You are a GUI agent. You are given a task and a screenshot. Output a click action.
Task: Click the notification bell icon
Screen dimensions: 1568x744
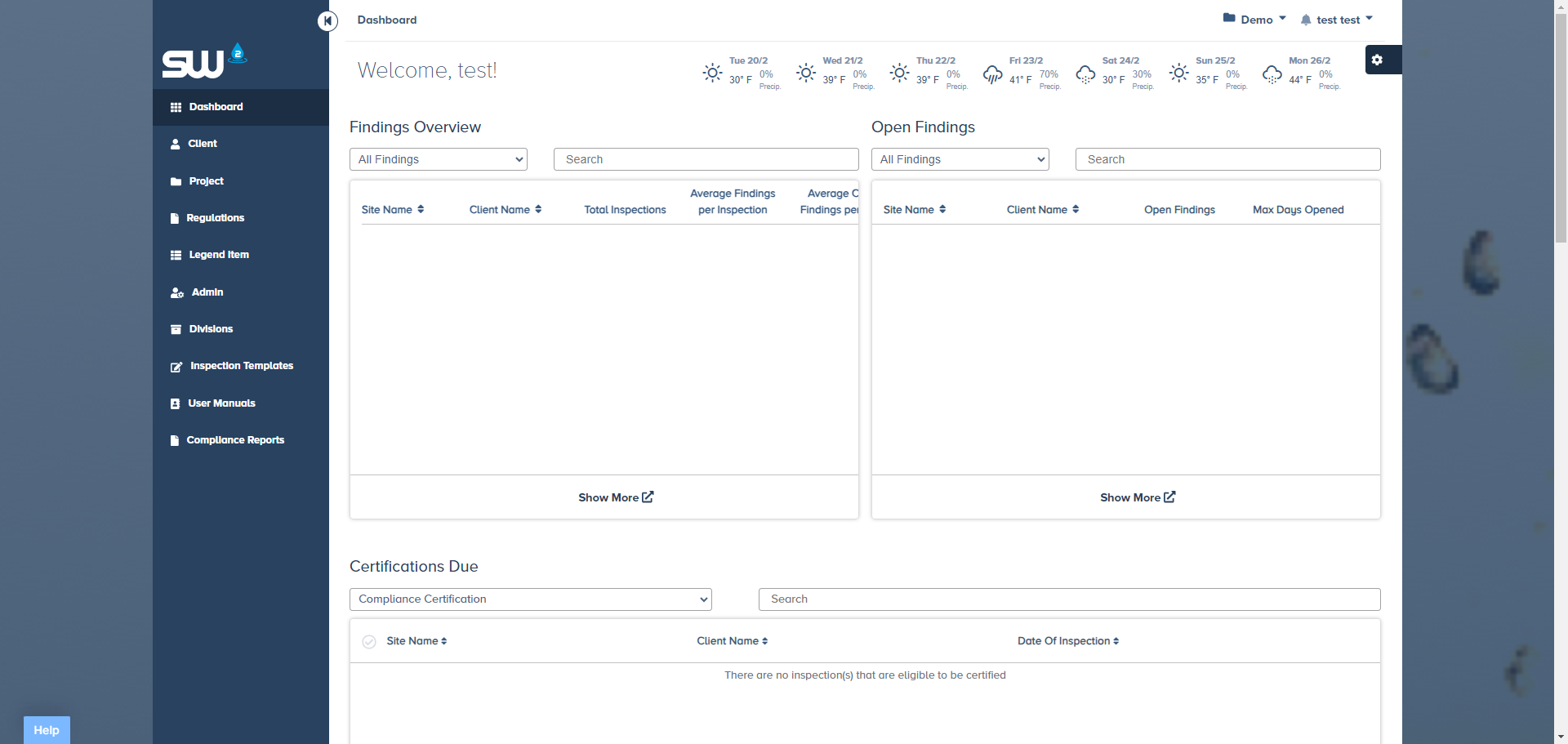pos(1306,20)
